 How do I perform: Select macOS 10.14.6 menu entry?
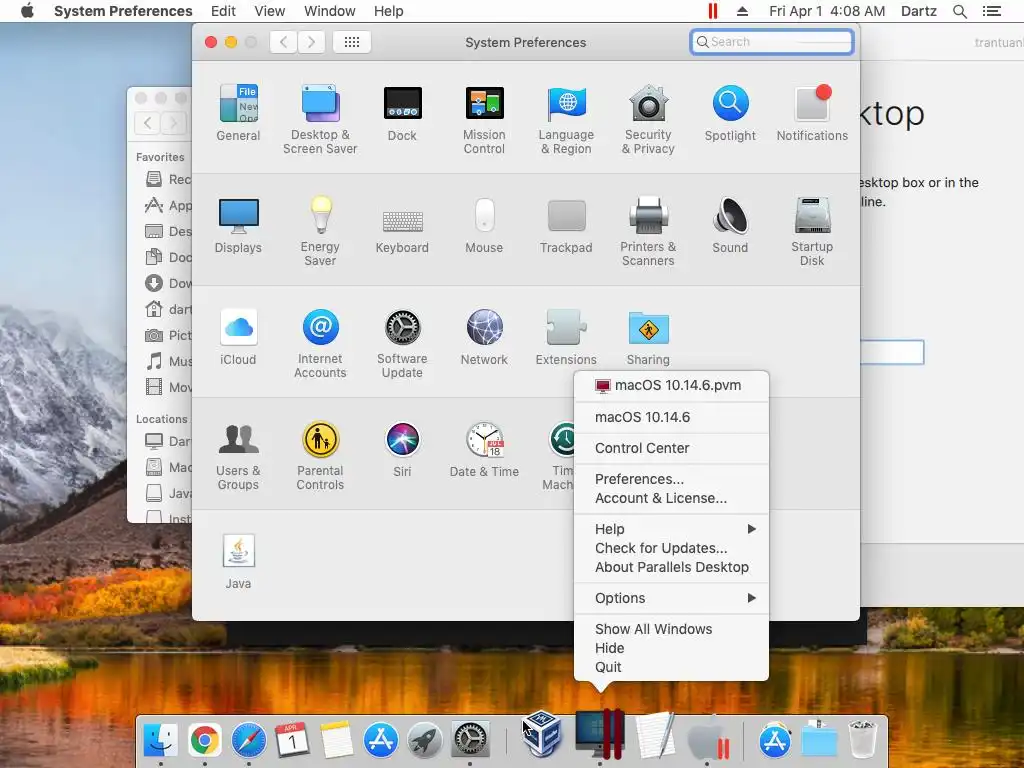click(x=671, y=417)
